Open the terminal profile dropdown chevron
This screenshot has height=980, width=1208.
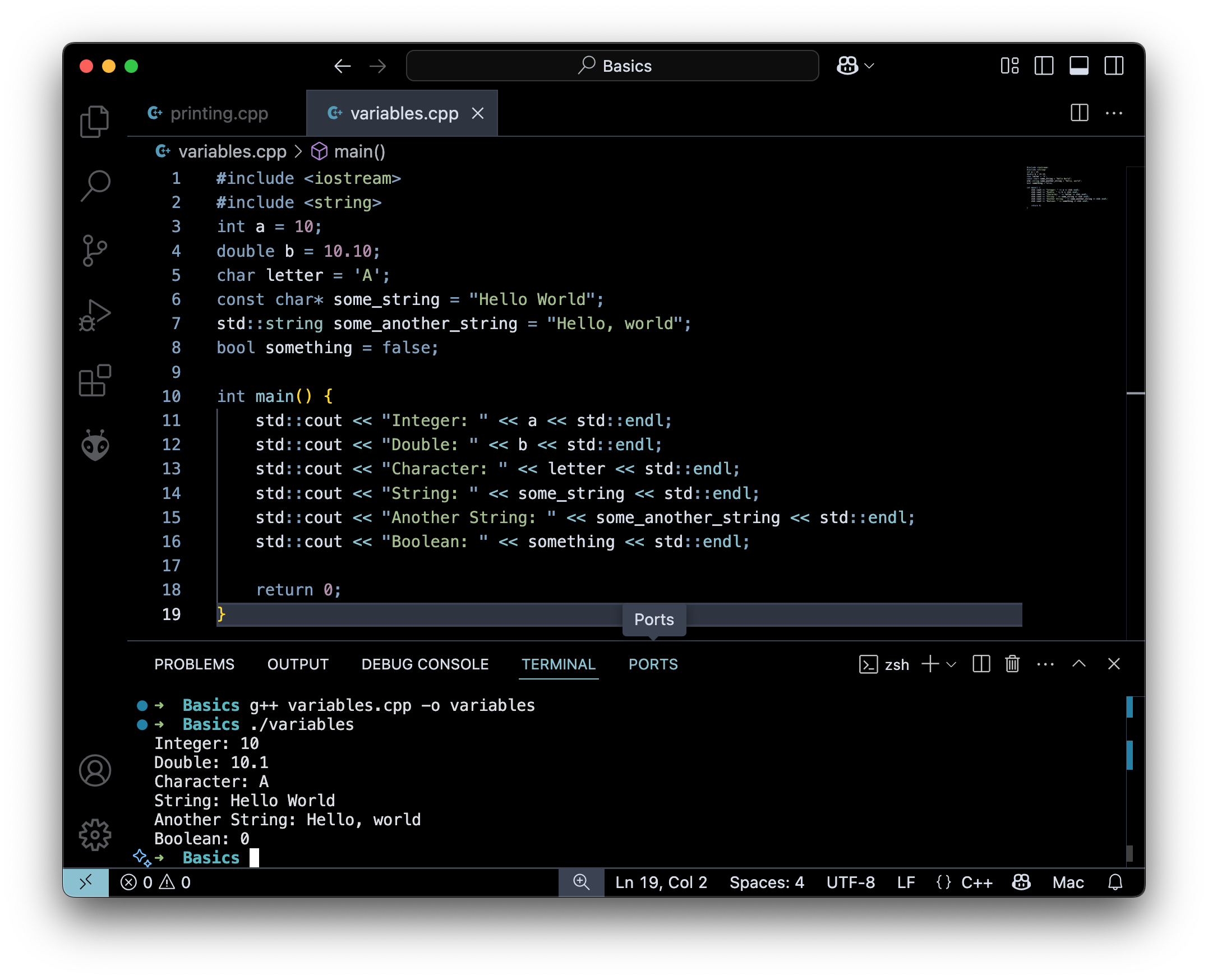coord(952,664)
